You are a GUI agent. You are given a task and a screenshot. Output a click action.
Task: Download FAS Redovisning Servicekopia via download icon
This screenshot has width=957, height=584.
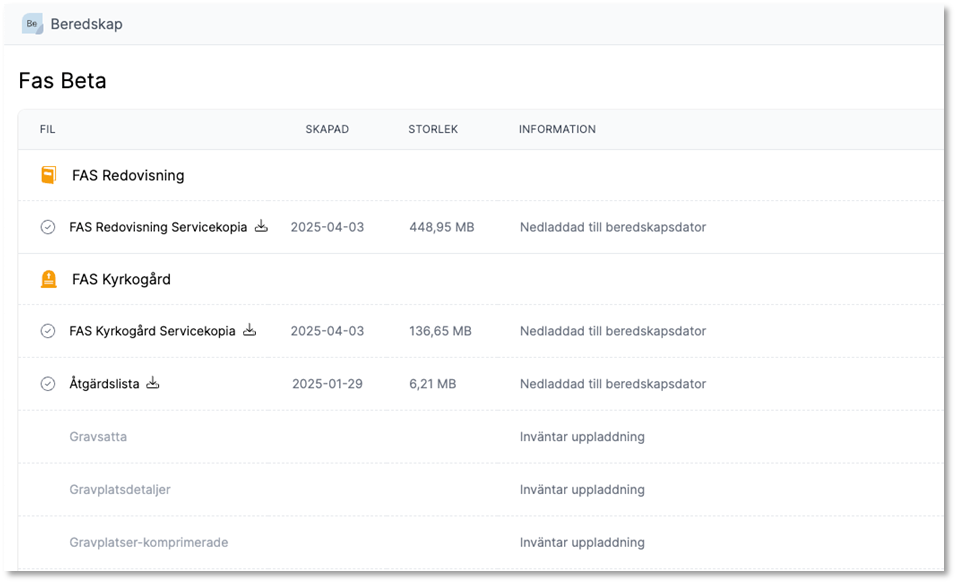pyautogui.click(x=261, y=226)
